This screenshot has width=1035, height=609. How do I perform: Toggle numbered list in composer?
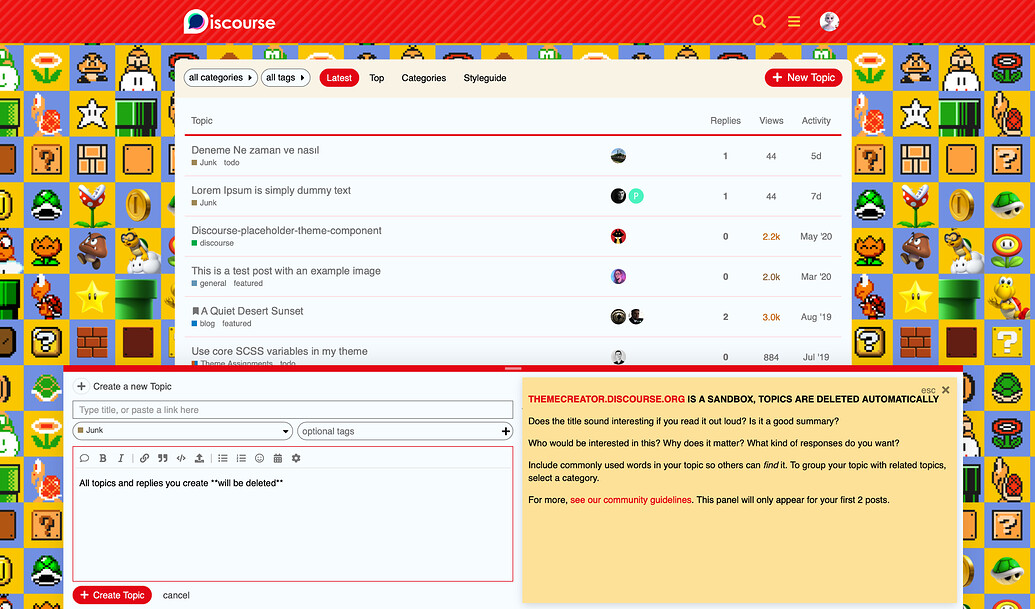[241, 458]
